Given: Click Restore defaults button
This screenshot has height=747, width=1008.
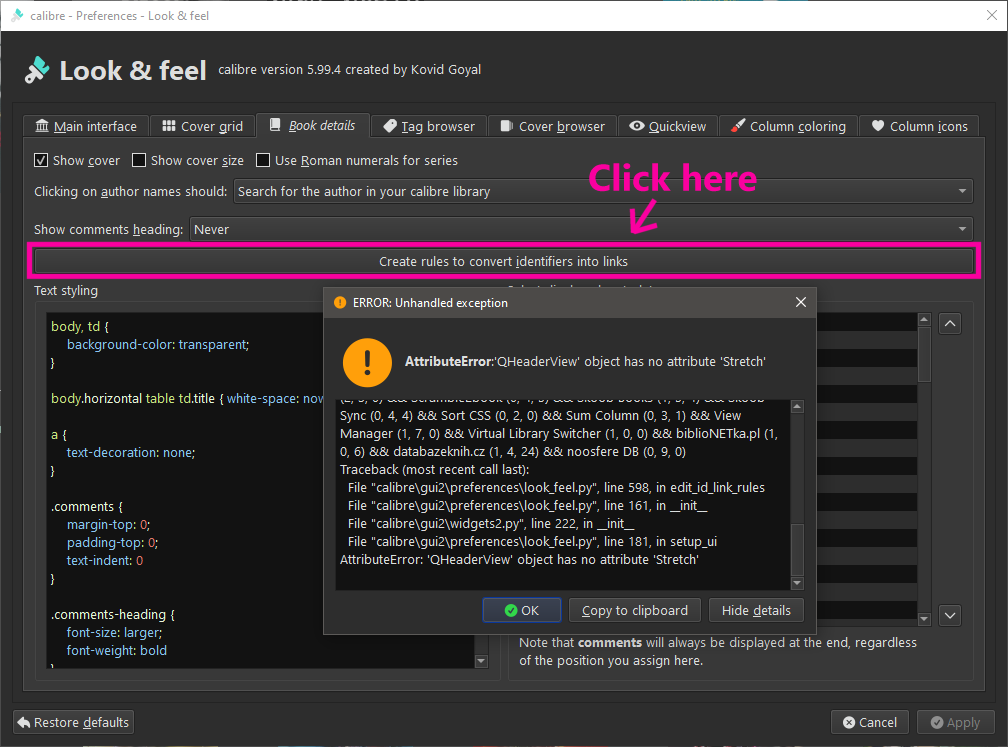Looking at the screenshot, I should [x=73, y=723].
